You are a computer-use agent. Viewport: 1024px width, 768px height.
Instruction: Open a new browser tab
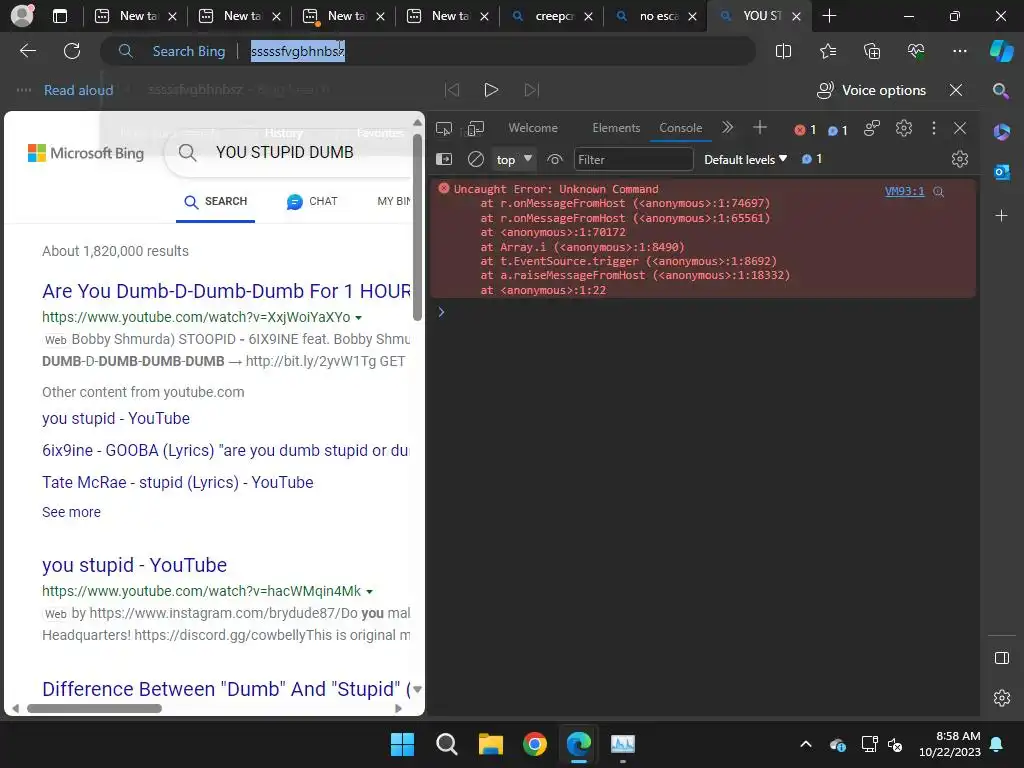coord(829,16)
